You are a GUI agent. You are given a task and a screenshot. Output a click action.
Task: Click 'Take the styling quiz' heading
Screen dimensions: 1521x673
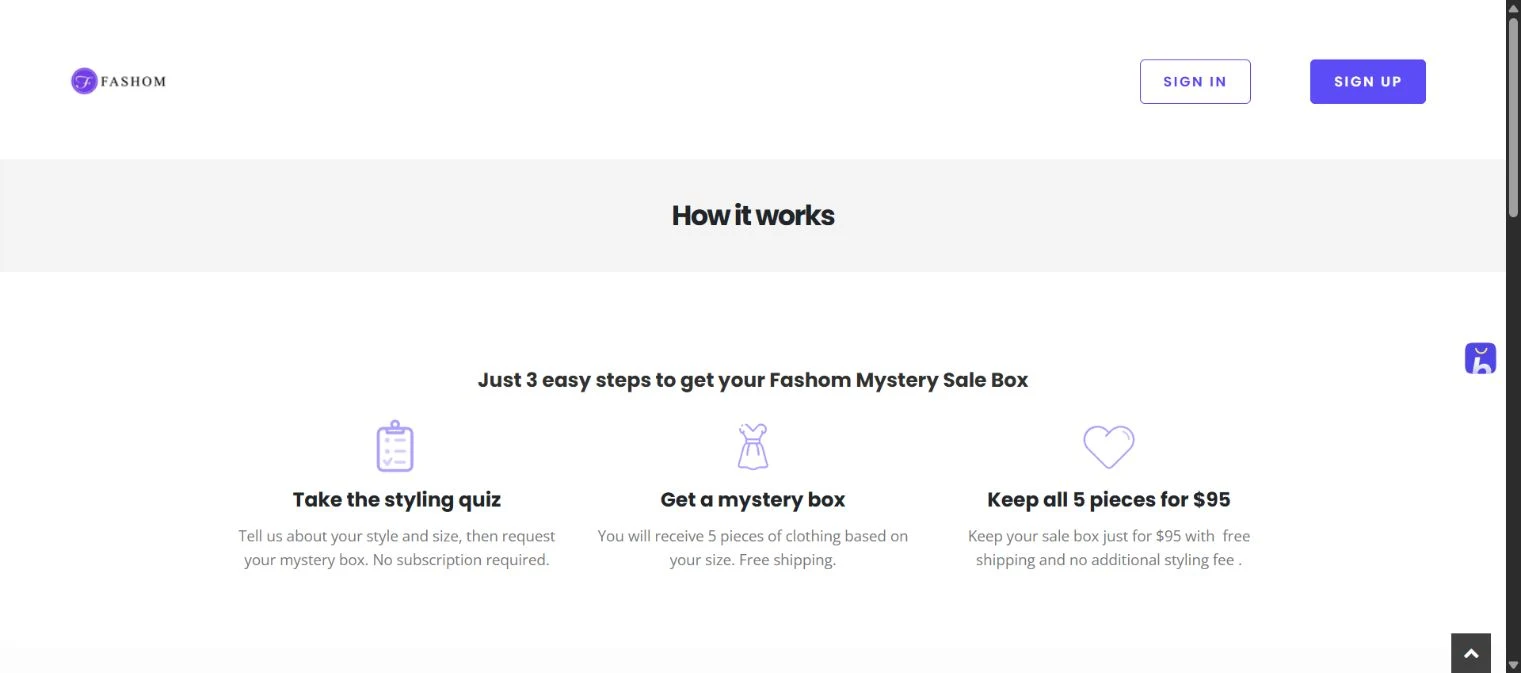click(x=397, y=499)
